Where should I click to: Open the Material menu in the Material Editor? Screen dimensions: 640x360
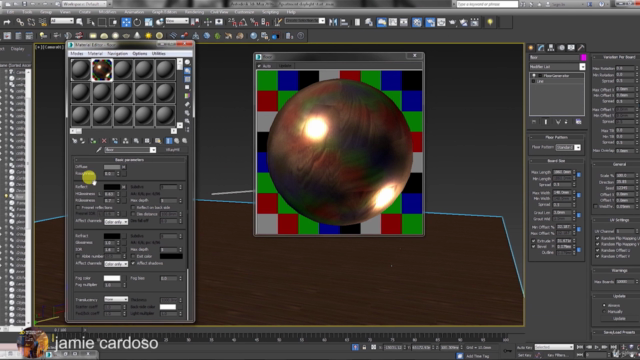click(x=95, y=53)
